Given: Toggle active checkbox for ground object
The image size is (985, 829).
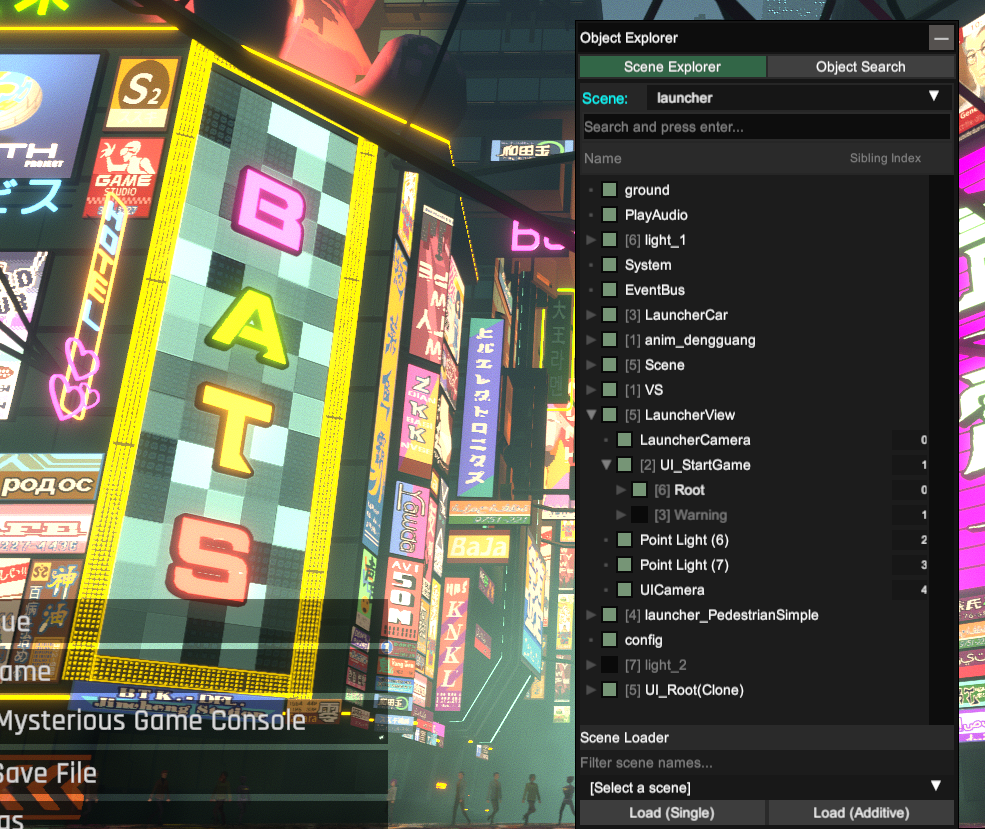Looking at the screenshot, I should 609,190.
